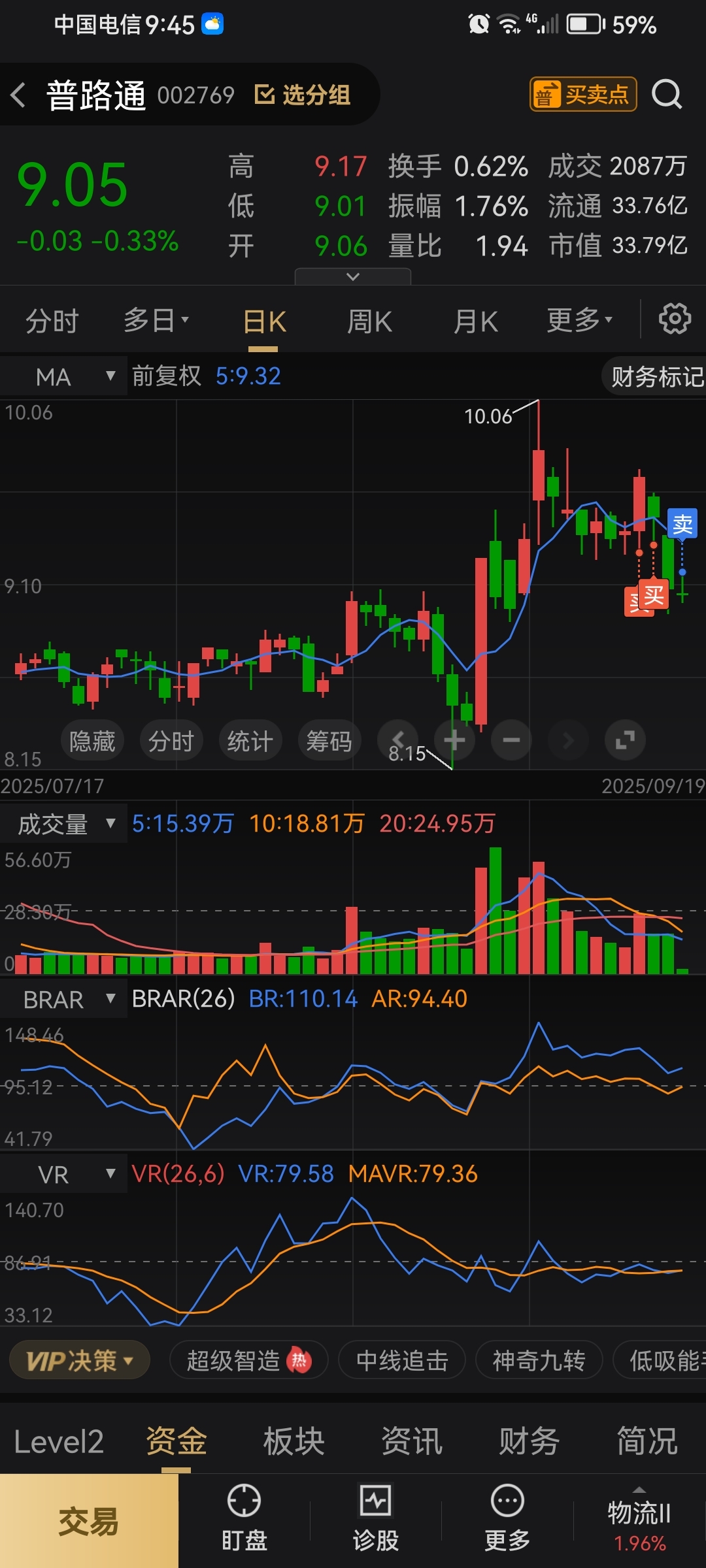Tap 换手 0.62% turnover value
The height and width of the screenshot is (1568, 706).
(x=458, y=167)
